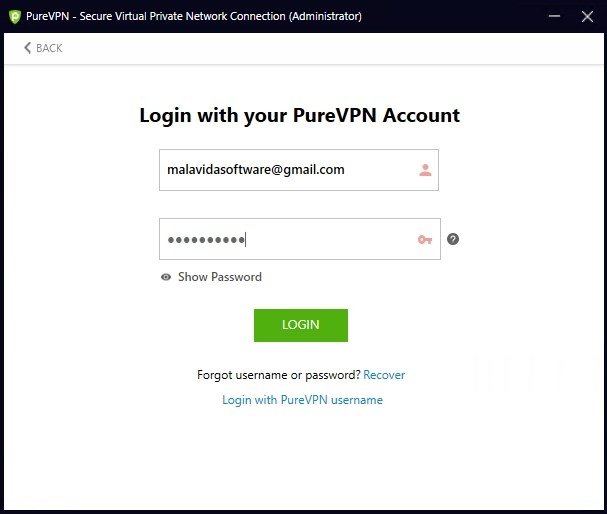Viewport: 607px width, 514px height.
Task: Close the PureVPN window
Action: tap(587, 16)
